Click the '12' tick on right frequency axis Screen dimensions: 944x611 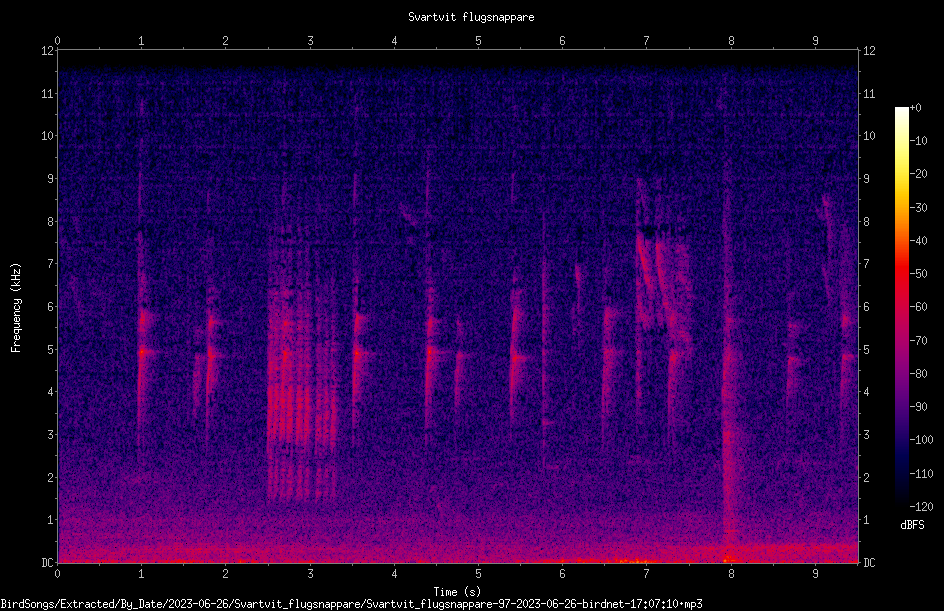(x=869, y=51)
